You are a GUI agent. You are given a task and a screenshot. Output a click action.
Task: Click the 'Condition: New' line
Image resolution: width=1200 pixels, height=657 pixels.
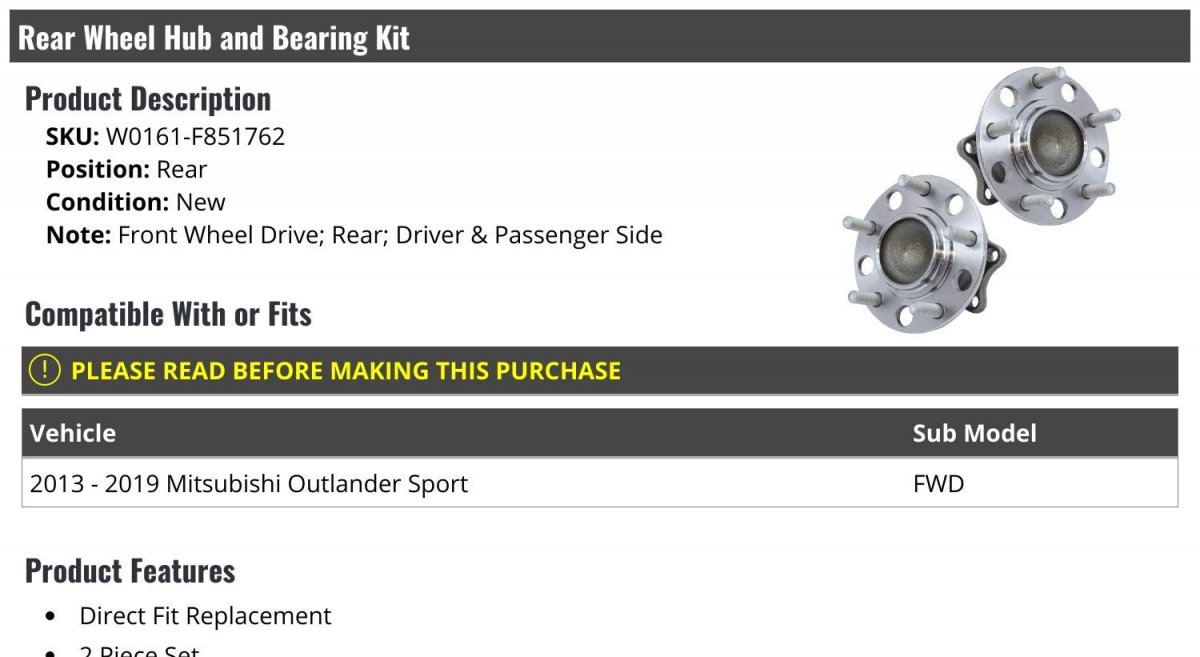click(x=136, y=202)
